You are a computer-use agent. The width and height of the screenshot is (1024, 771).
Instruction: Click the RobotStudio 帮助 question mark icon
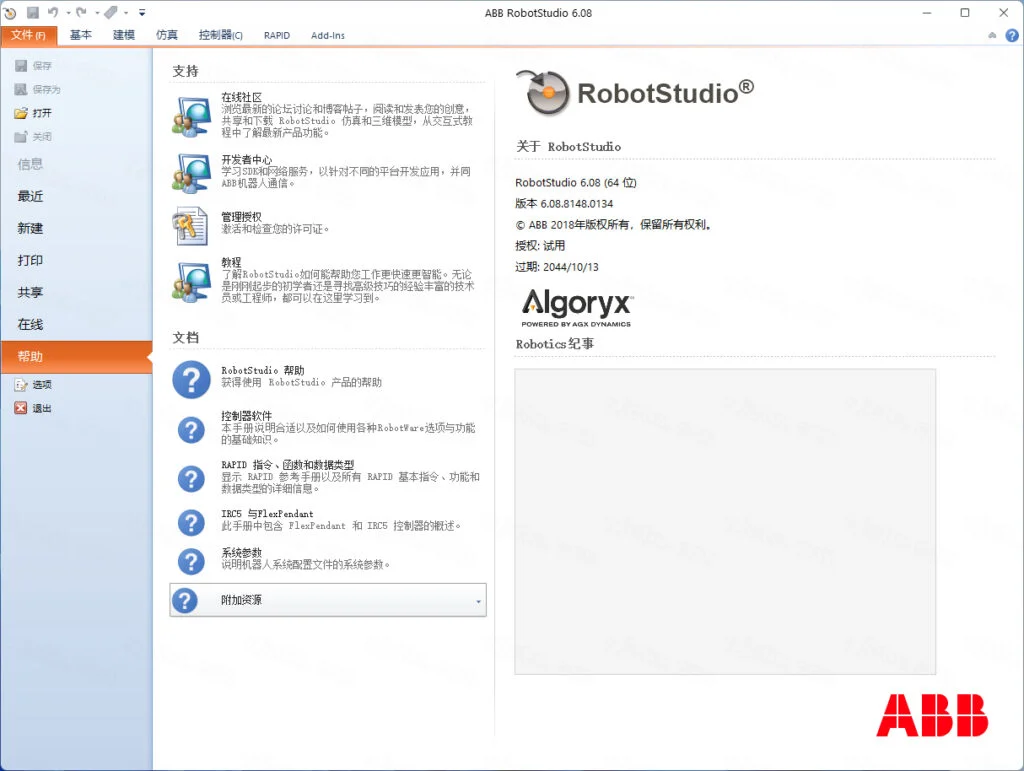click(191, 379)
